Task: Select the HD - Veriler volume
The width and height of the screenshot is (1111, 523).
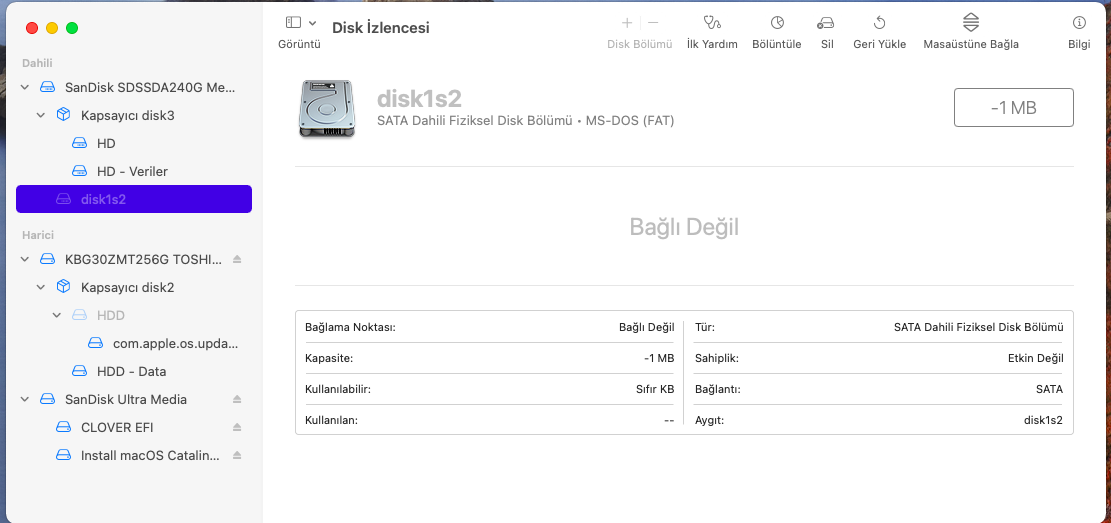Action: click(131, 172)
